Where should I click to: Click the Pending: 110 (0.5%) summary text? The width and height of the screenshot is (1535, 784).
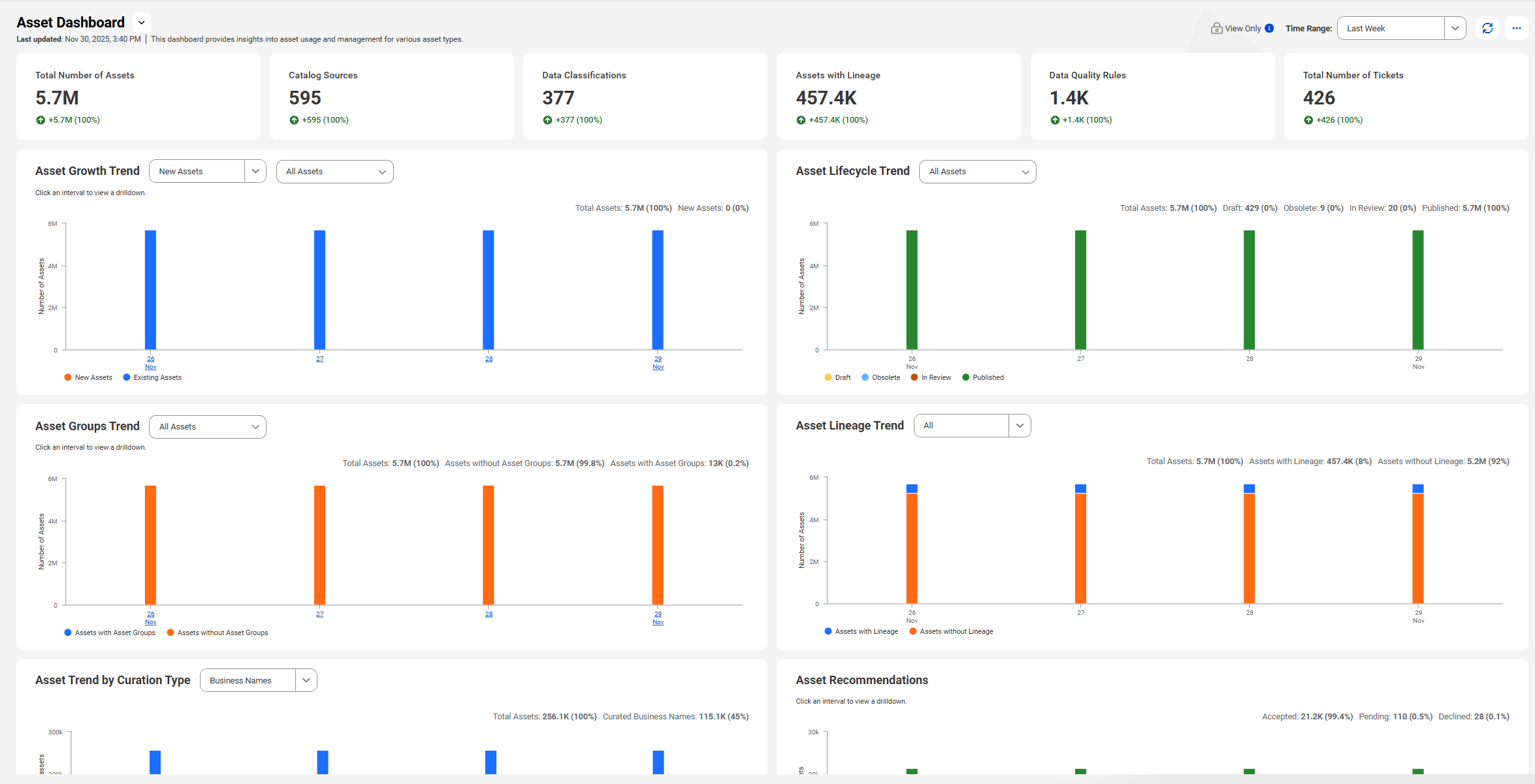[1395, 717]
